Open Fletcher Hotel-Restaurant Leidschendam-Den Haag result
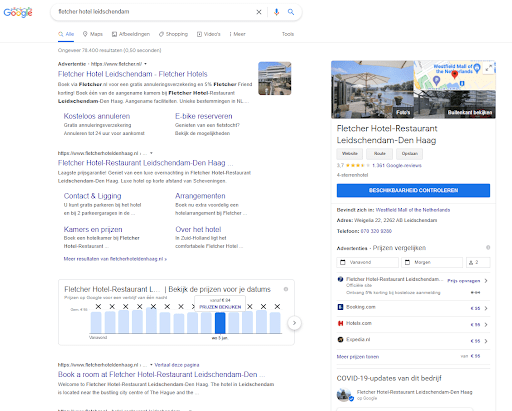Screen dimensions: 512x411 click(x=145, y=163)
